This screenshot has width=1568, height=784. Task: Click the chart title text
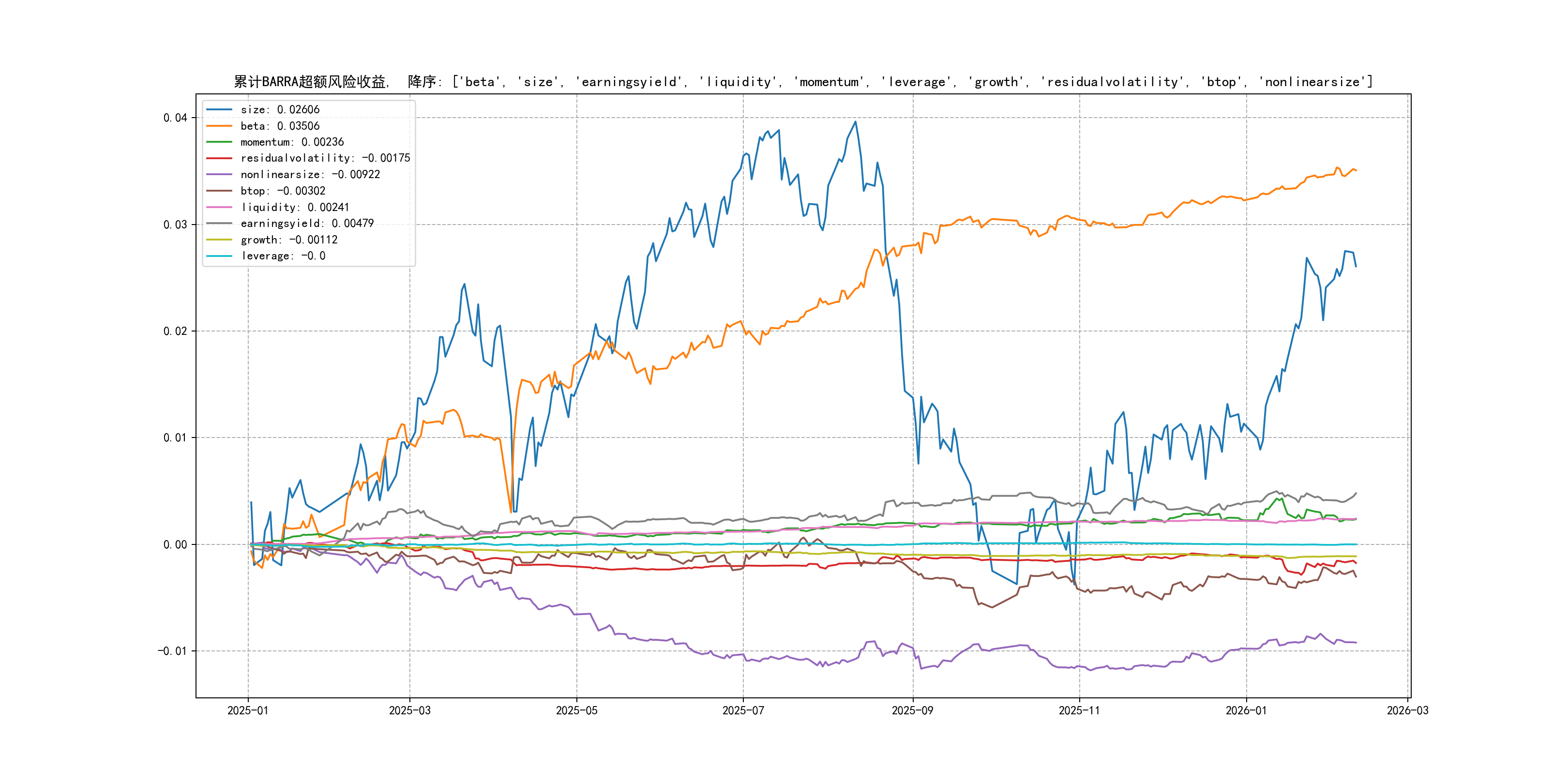[803, 82]
